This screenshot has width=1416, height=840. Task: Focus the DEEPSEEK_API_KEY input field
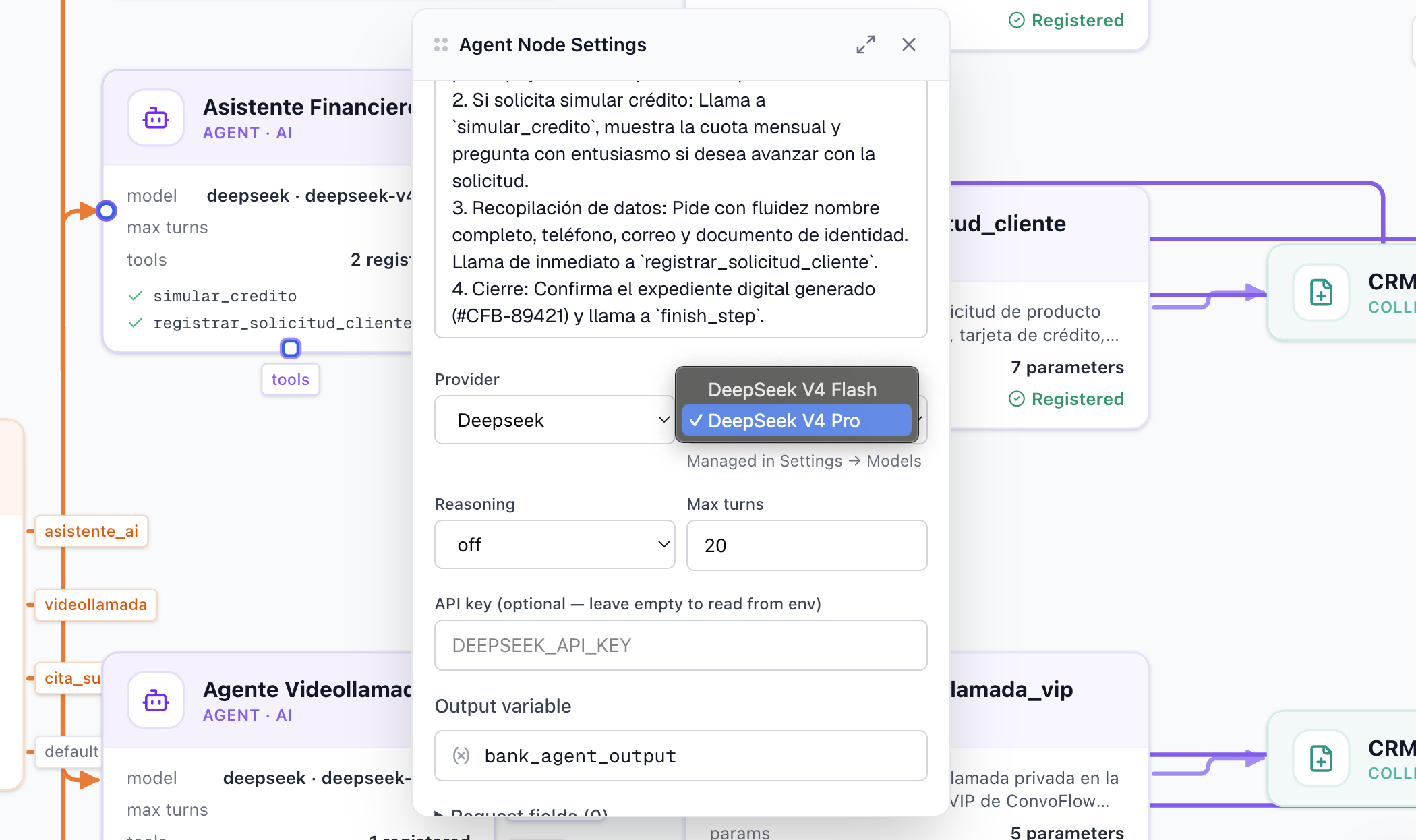point(680,645)
